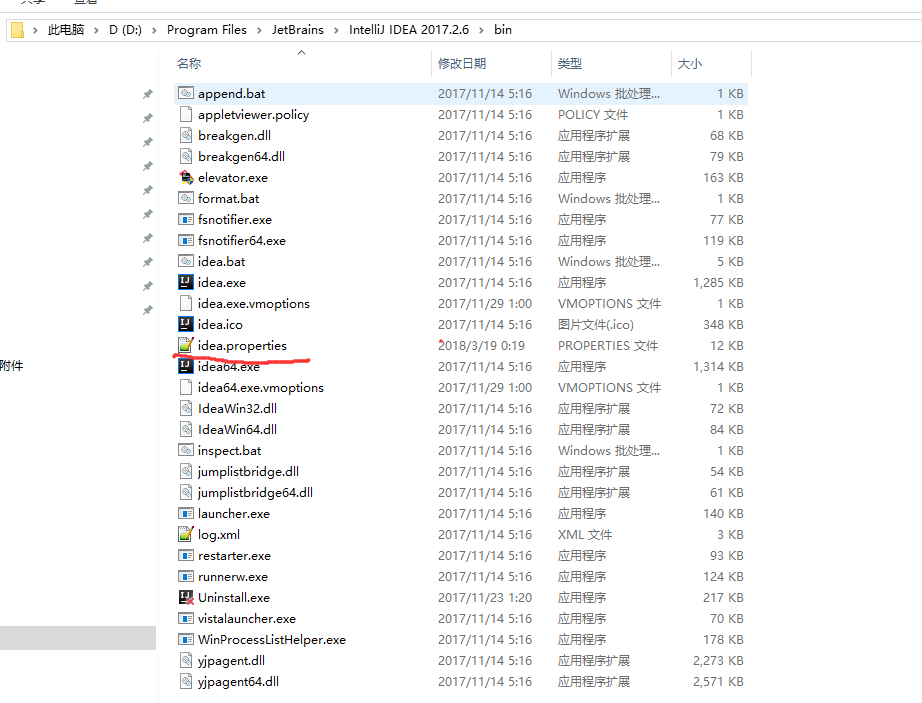922x703 pixels.
Task: Expand the chevron after D (D:) in path
Action: 154,30
